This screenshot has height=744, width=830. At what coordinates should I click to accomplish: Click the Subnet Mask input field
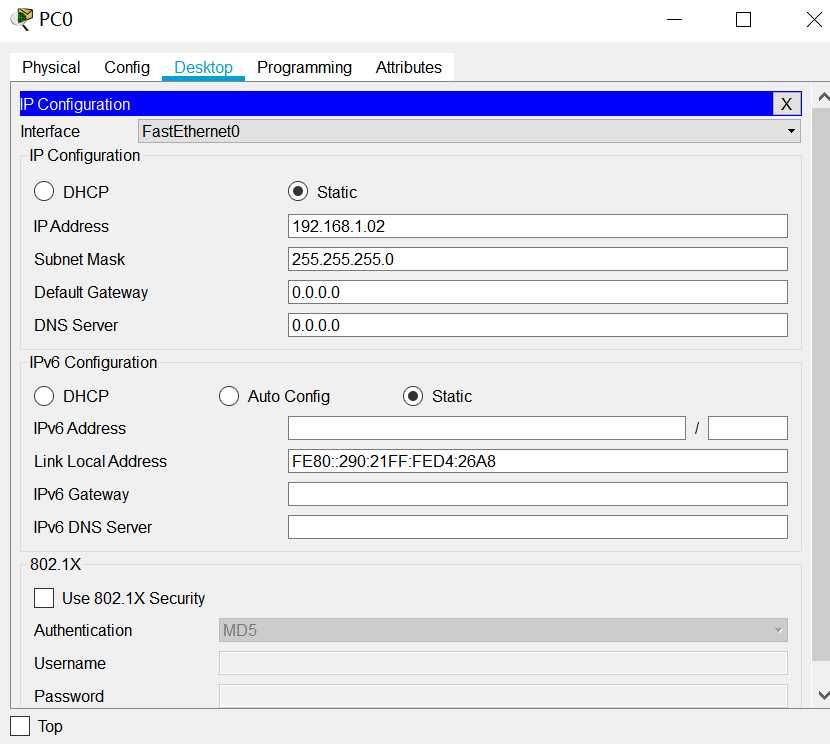click(x=537, y=259)
